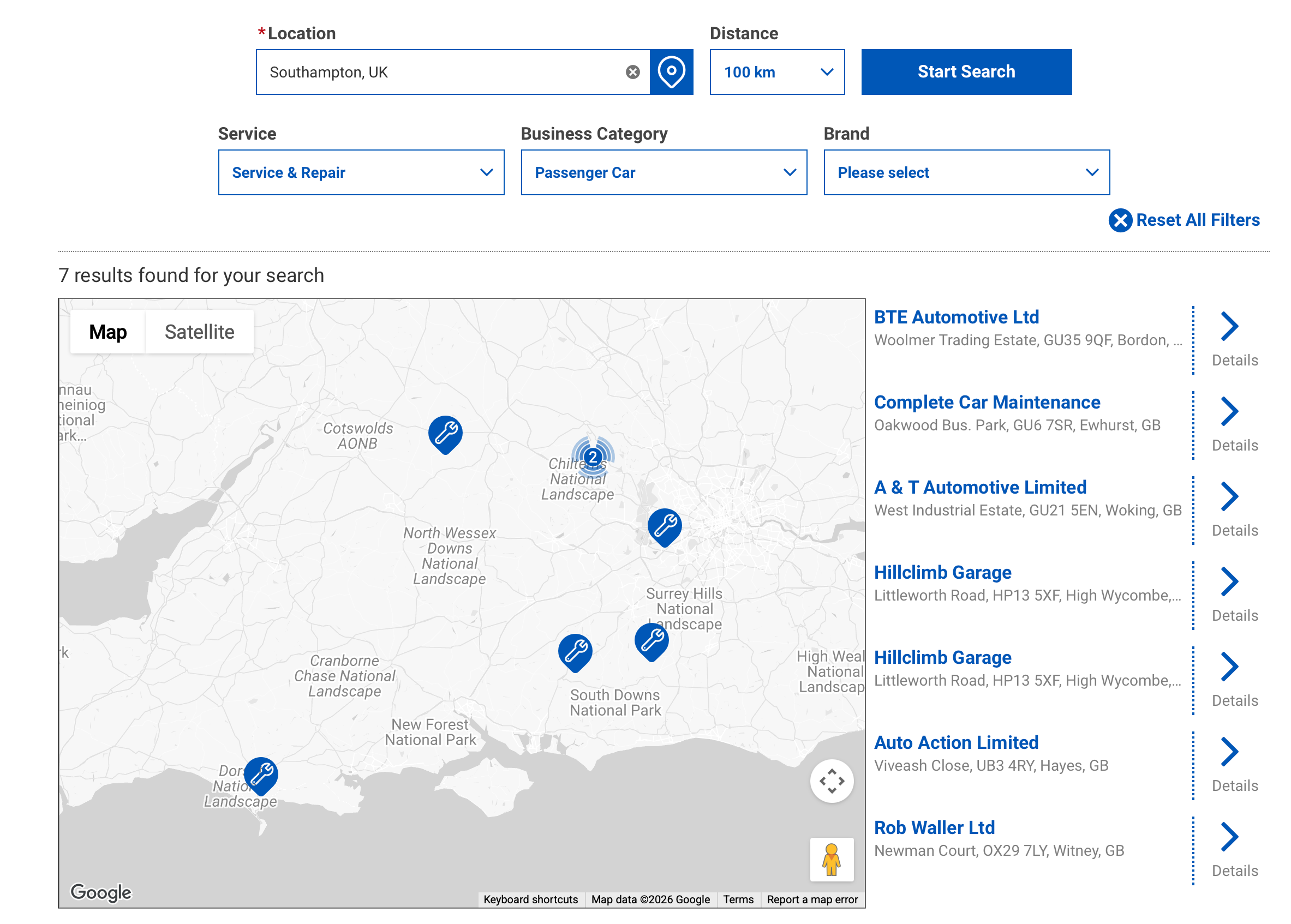Open map Keyboard shortcuts
This screenshot has height=924, width=1291.
click(x=530, y=899)
